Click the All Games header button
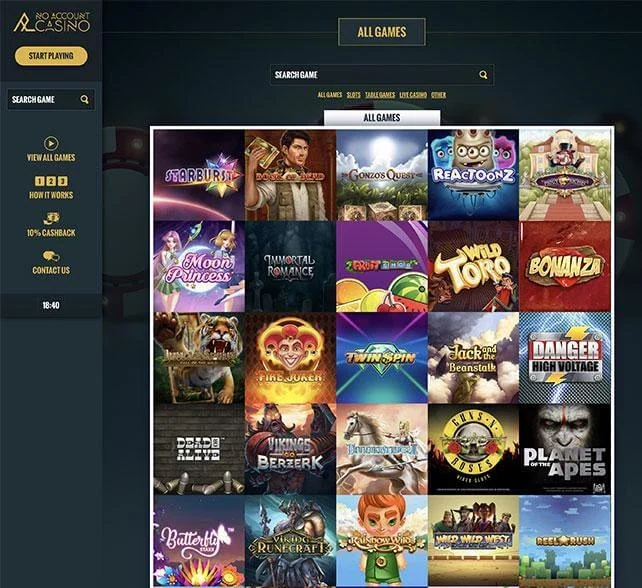Viewport: 642px width, 588px height. [x=382, y=32]
